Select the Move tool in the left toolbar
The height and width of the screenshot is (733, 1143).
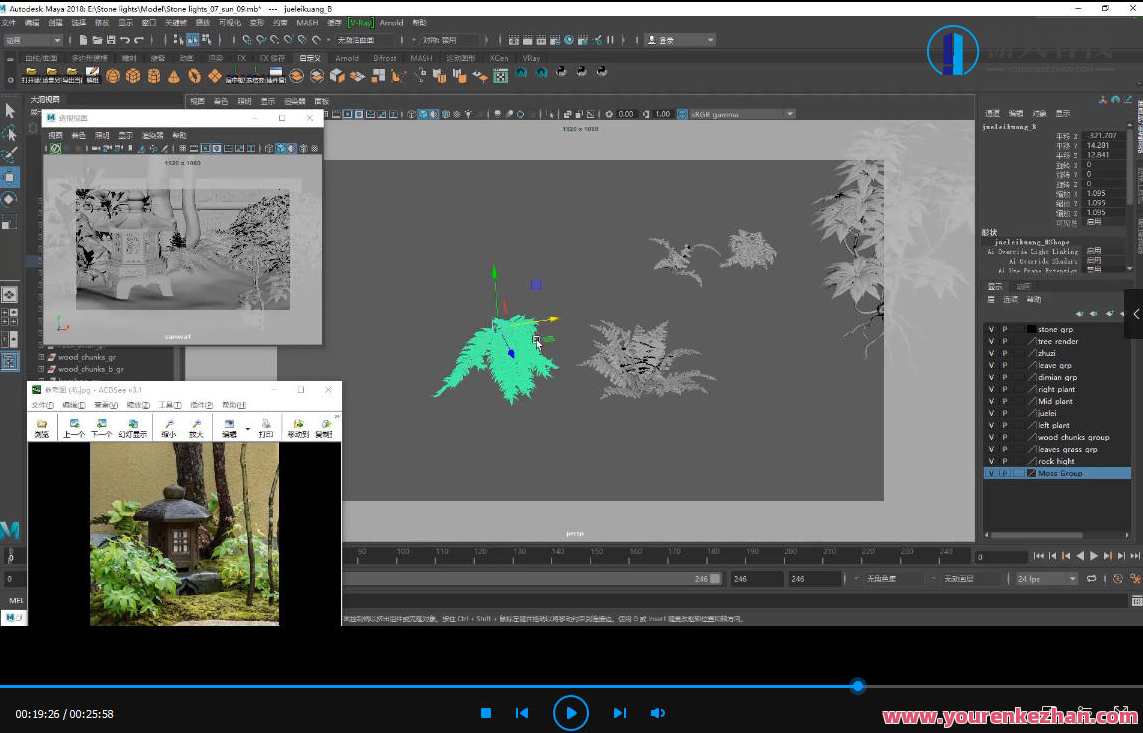pos(10,174)
